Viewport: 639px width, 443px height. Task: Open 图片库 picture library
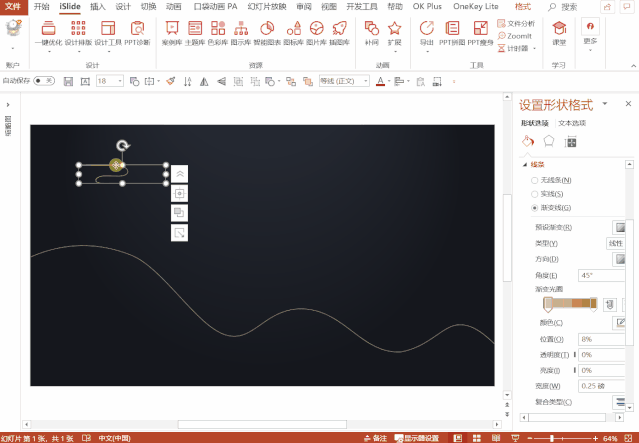click(x=317, y=33)
